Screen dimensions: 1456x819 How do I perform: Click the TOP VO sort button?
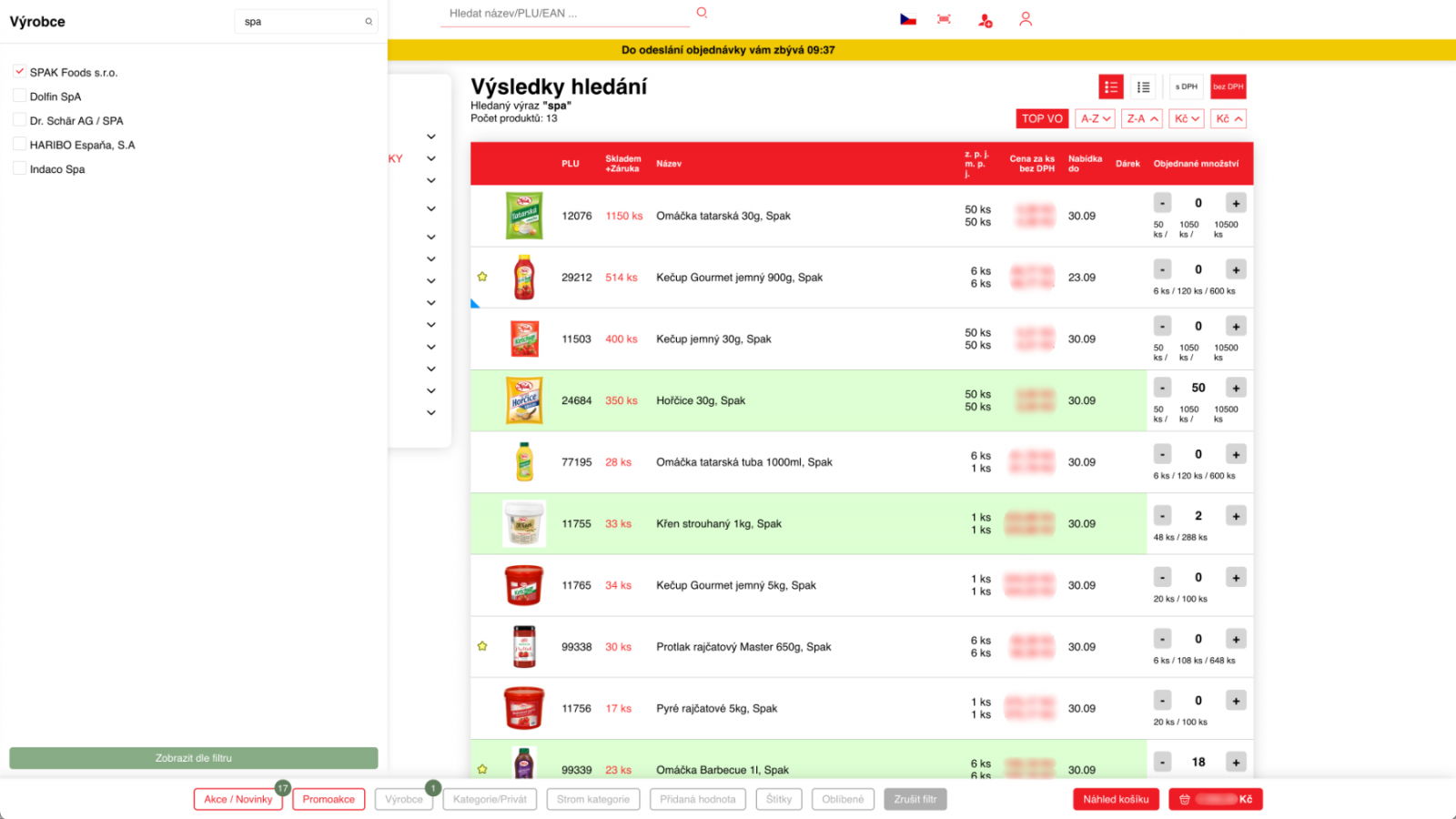point(1042,118)
